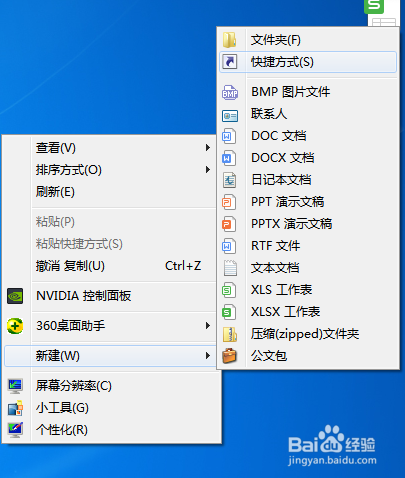Open 个性化(R) from the menu

111,430
